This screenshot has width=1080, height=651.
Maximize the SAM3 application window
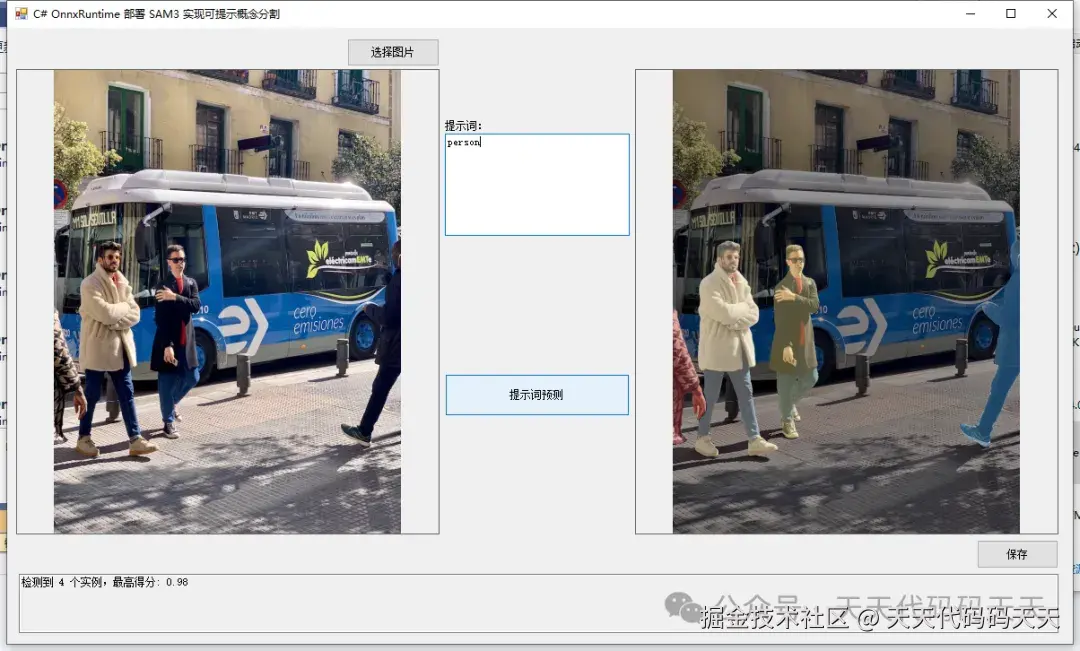click(1011, 13)
